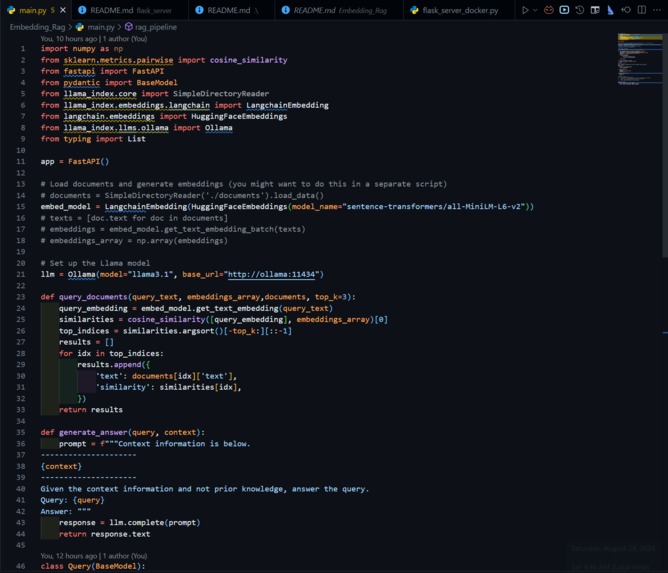Image resolution: width=668 pixels, height=573 pixels.
Task: Click 'from typing import List' line
Action: click(93, 139)
